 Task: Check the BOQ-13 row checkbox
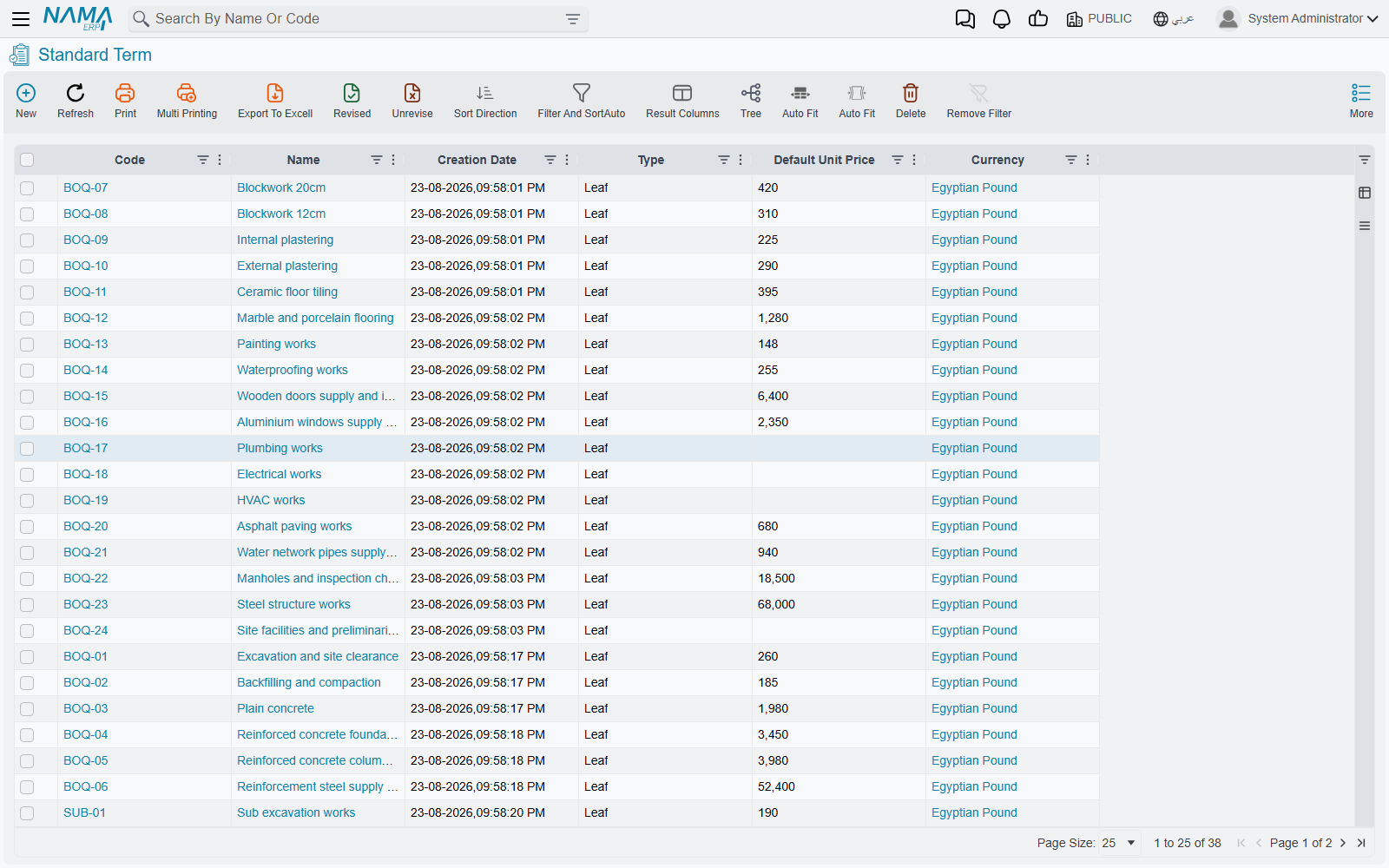27,345
